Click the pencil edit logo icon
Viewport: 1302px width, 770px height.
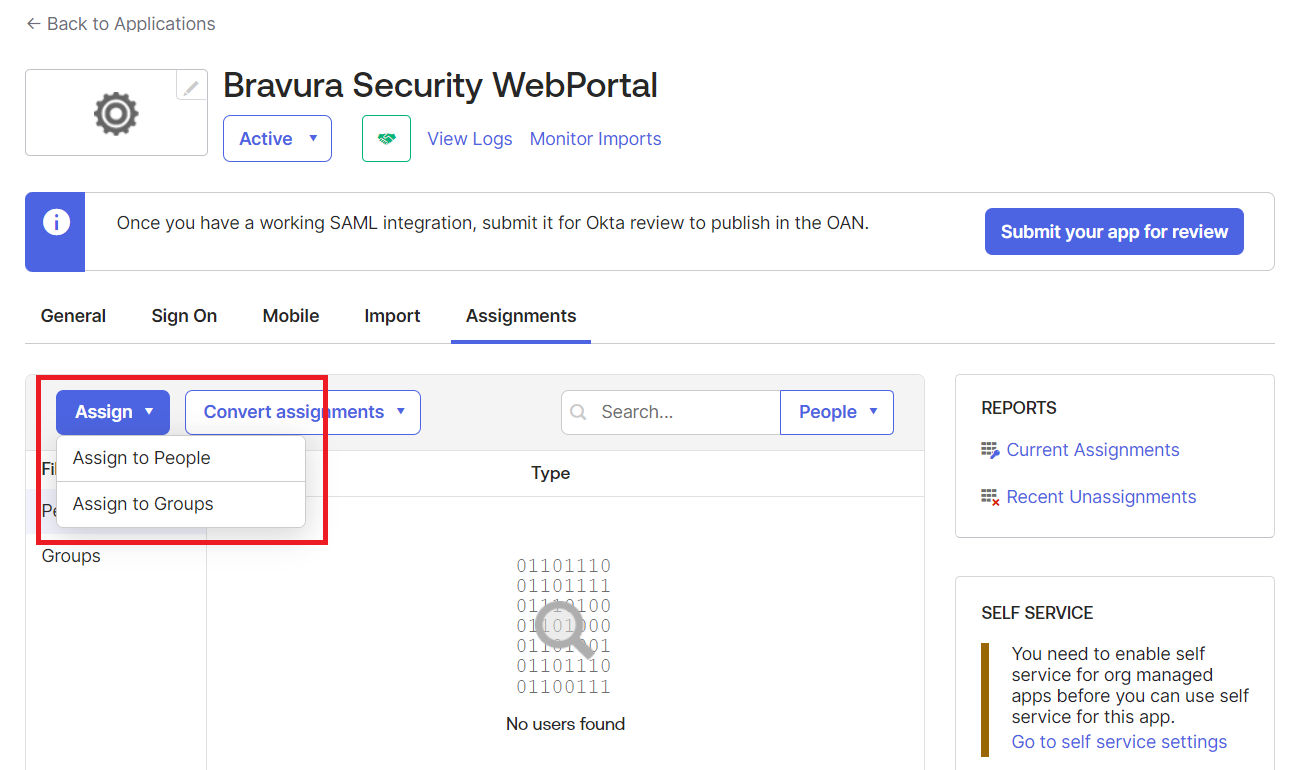pyautogui.click(x=191, y=87)
